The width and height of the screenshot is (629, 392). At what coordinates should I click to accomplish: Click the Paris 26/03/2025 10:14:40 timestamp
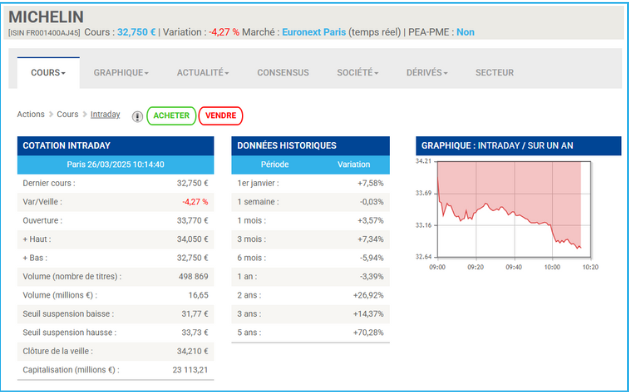pos(116,165)
